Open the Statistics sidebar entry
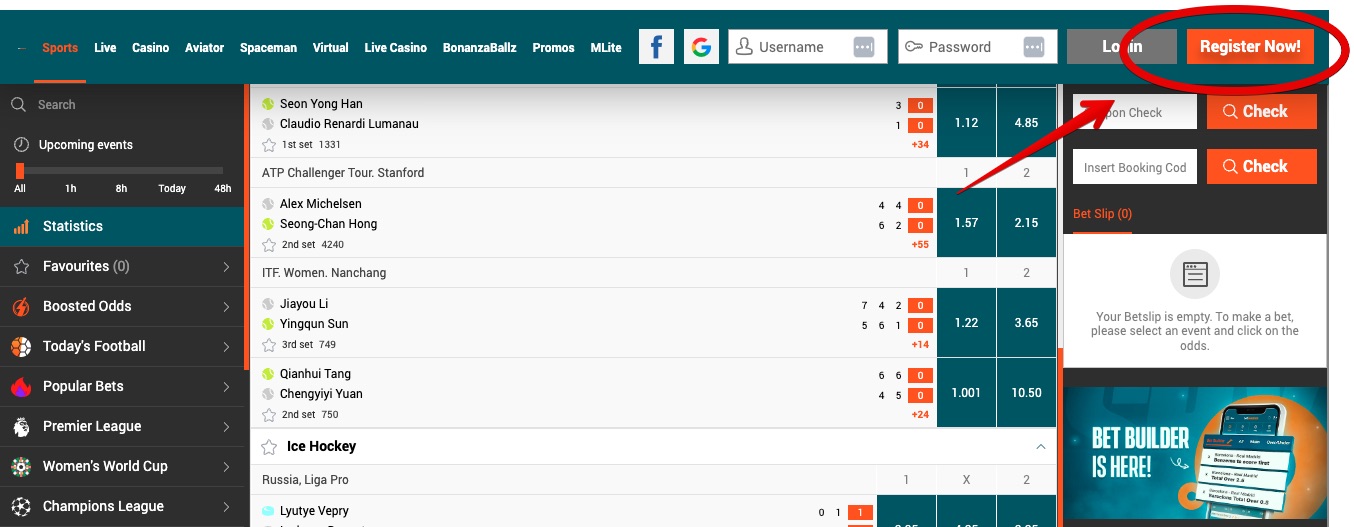 point(122,227)
